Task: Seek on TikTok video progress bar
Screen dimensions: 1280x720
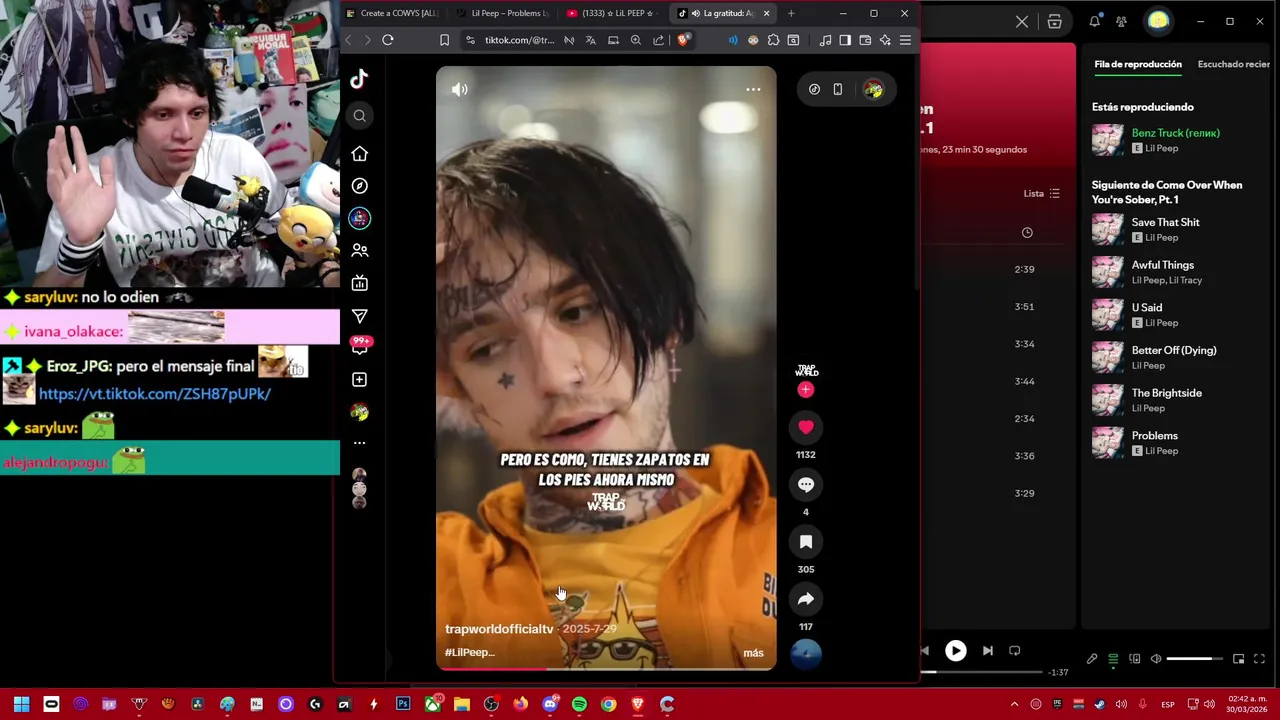Action: tap(606, 668)
